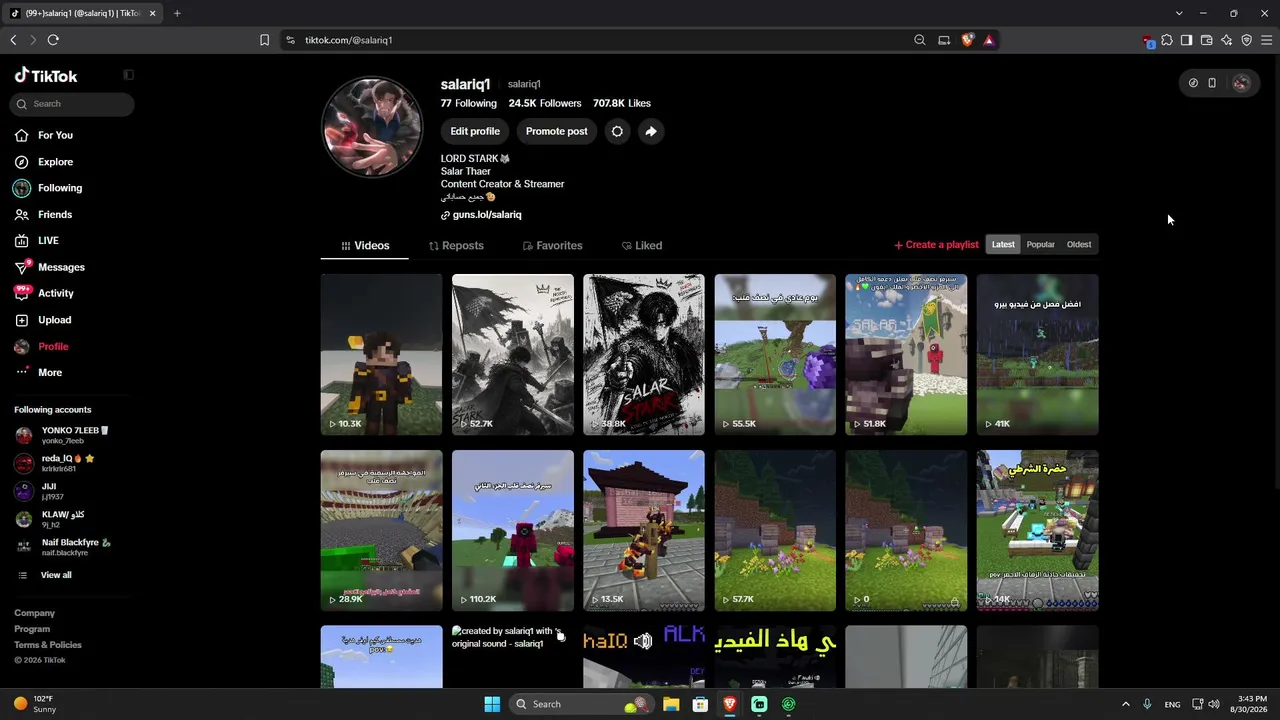Open Brave VPN shield icon

pyautogui.click(x=1247, y=40)
